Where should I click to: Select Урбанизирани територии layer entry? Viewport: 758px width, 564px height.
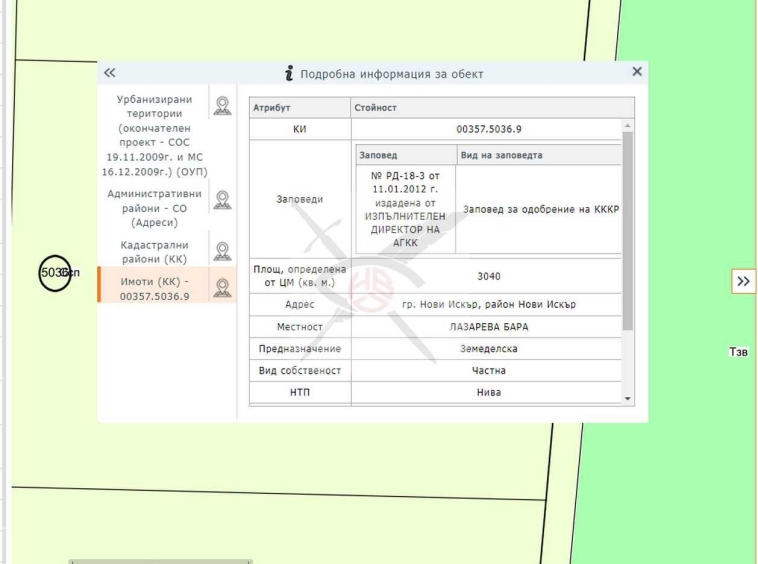[x=153, y=135]
